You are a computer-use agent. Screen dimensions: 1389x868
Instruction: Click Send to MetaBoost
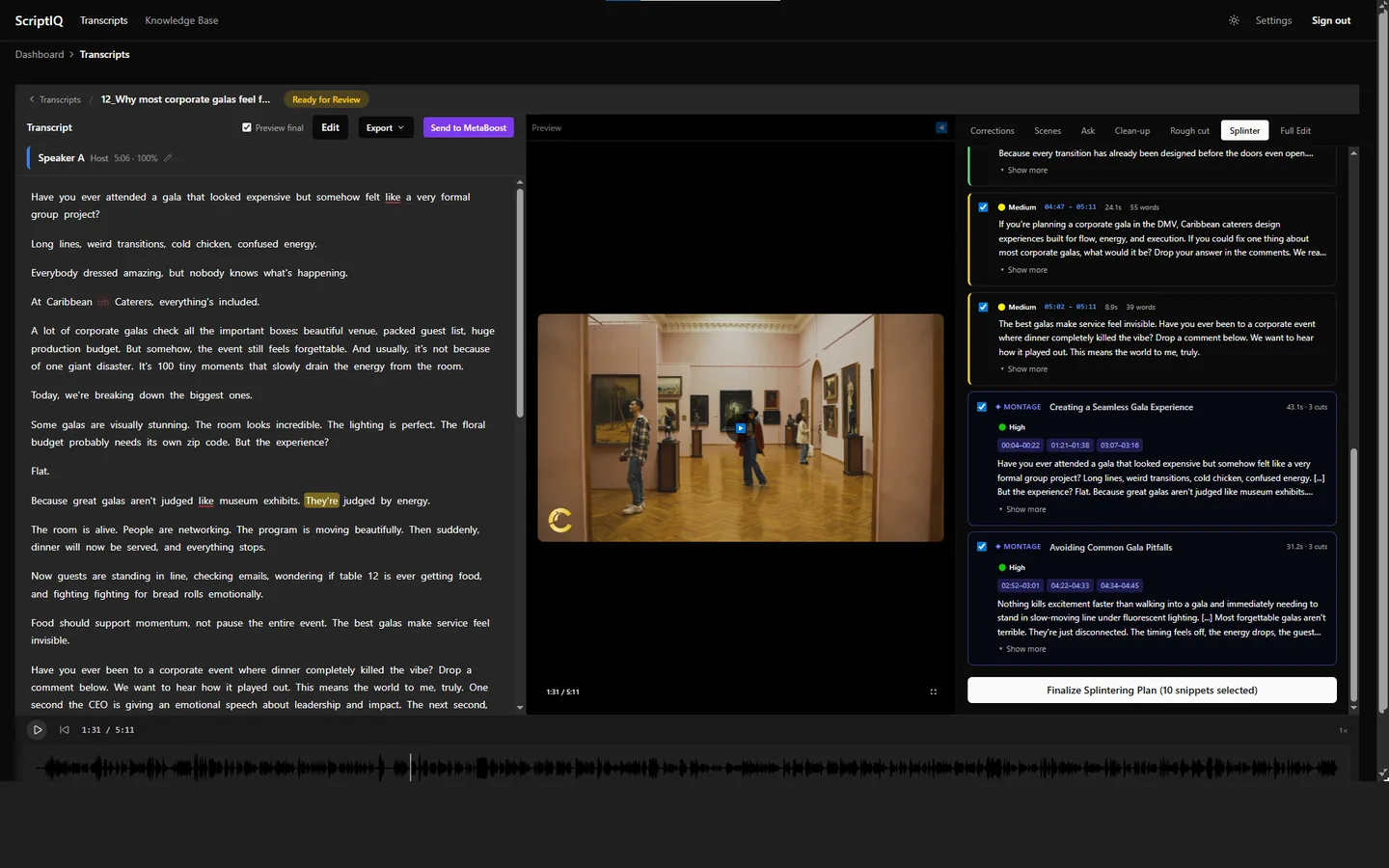pyautogui.click(x=469, y=127)
